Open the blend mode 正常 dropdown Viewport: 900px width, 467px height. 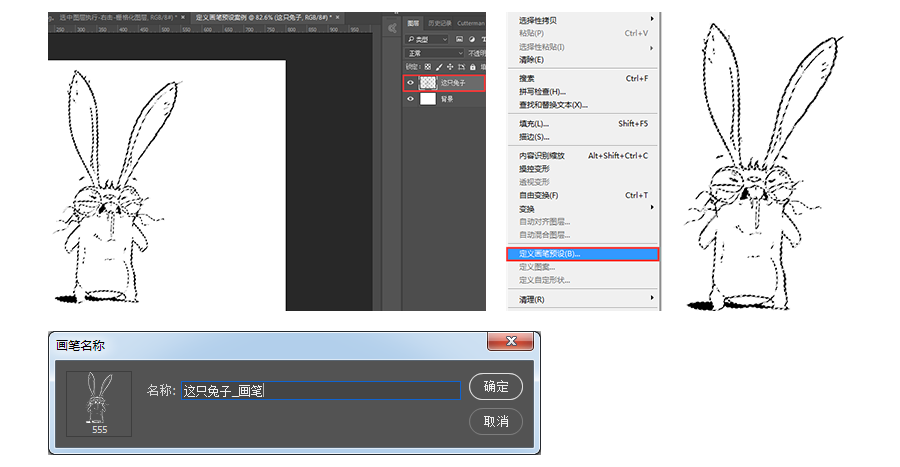[x=434, y=53]
